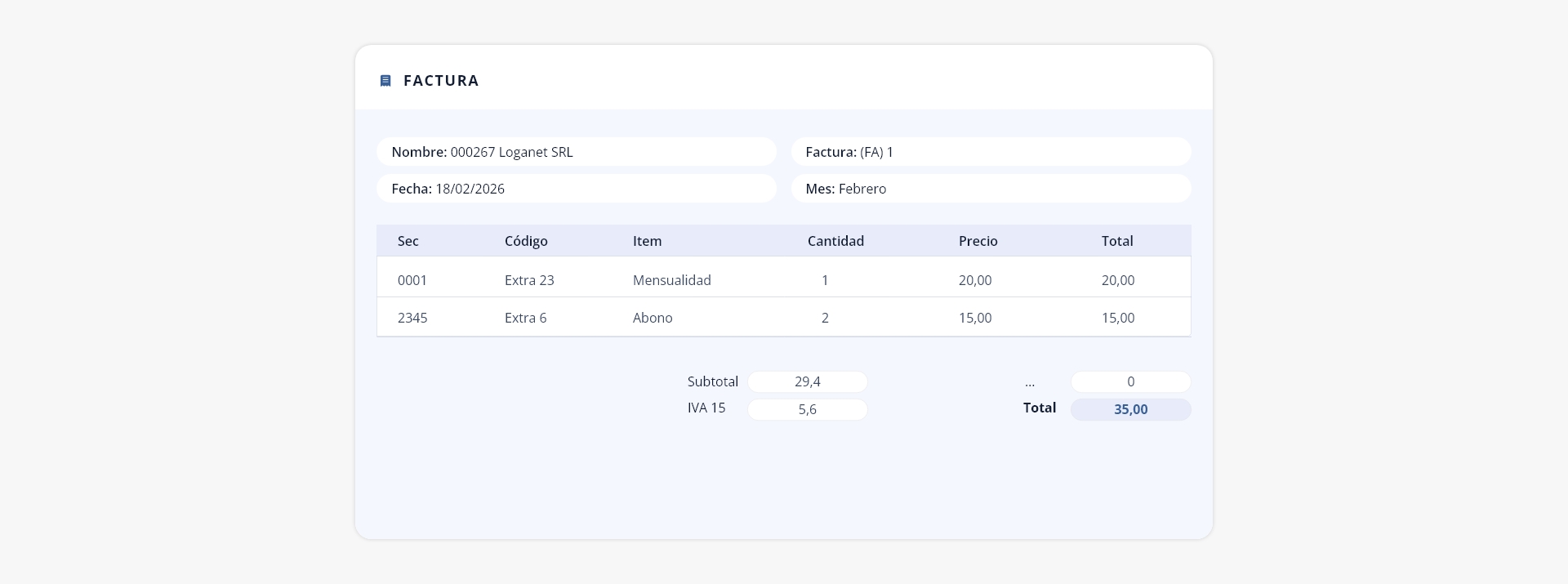
Task: Select the Nombre field with Loganet SRL
Action: tap(577, 152)
